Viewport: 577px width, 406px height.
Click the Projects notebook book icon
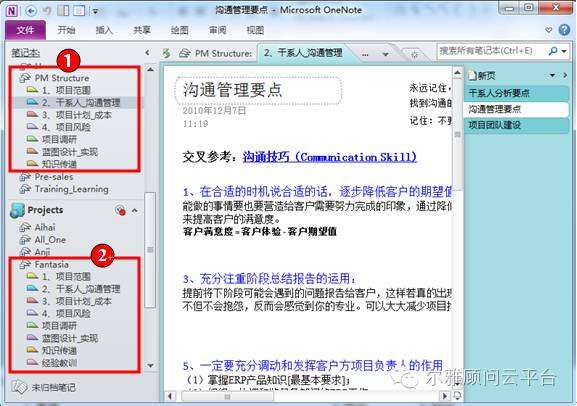17,210
